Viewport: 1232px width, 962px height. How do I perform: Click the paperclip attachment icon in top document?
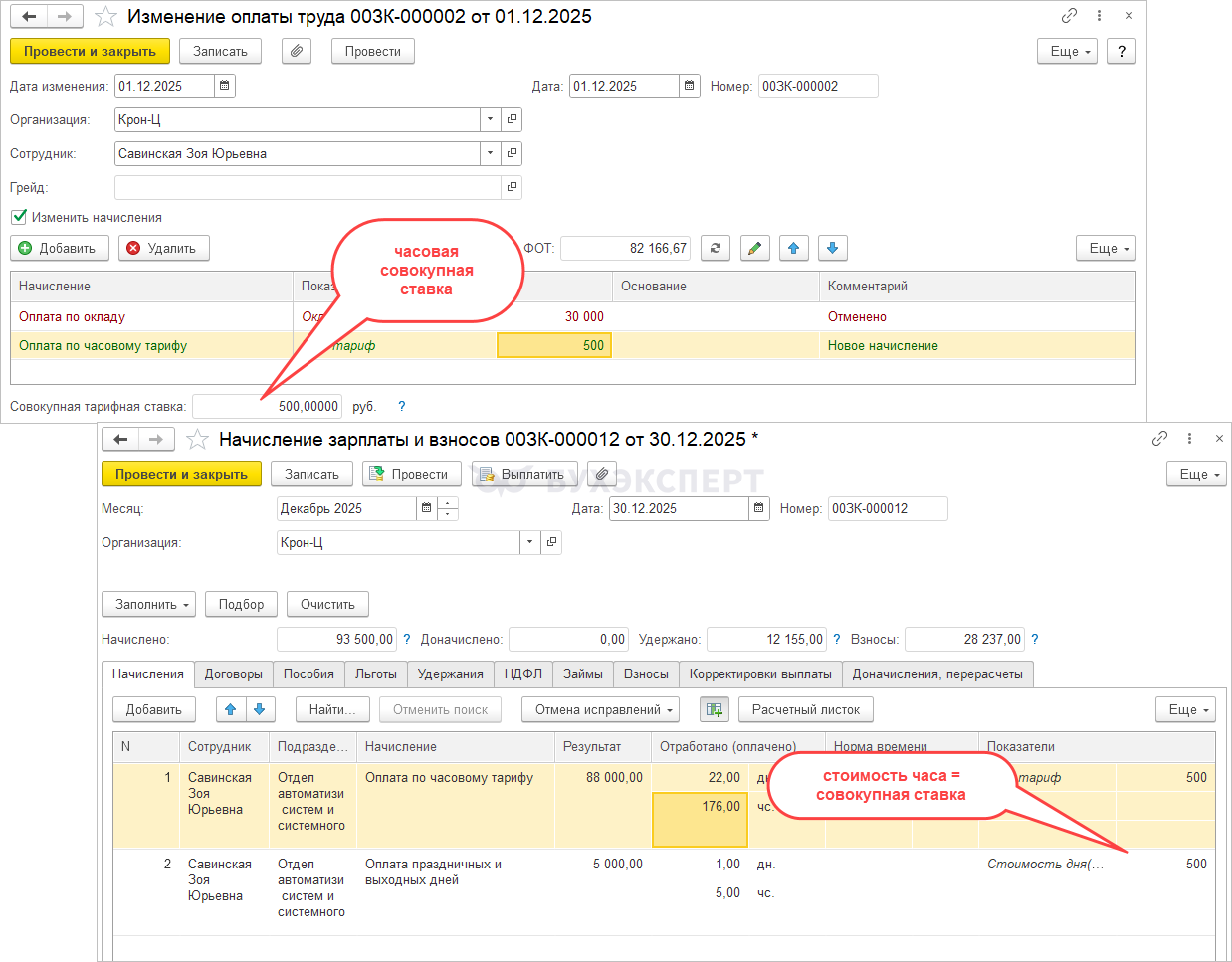[x=297, y=51]
